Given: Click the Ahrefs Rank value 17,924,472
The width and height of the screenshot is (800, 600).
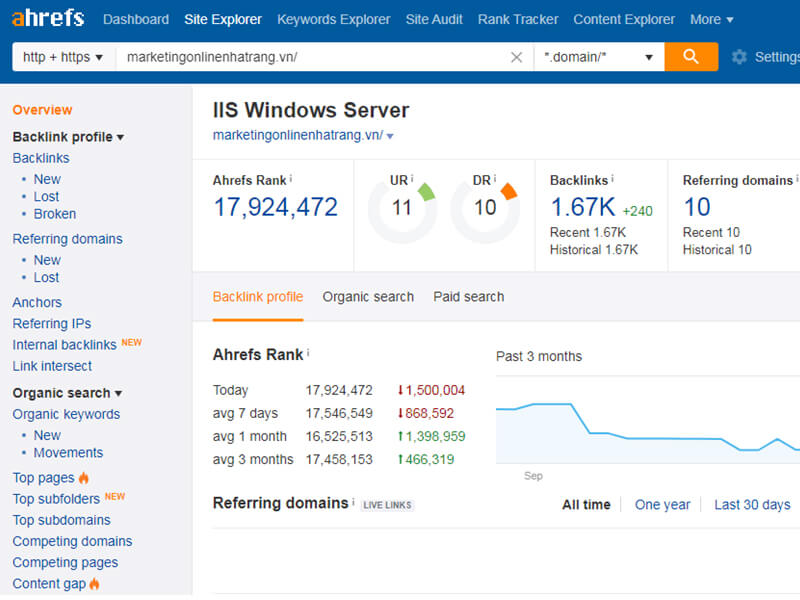Looking at the screenshot, I should pyautogui.click(x=276, y=208).
